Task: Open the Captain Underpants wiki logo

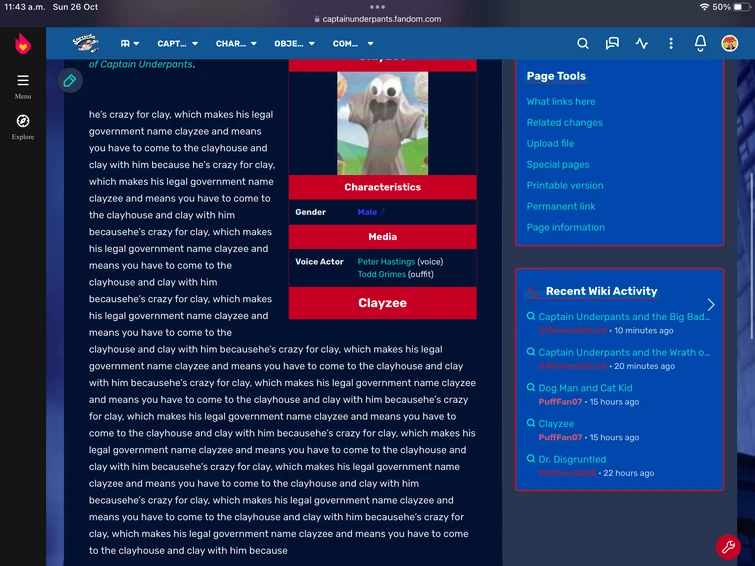Action: click(x=86, y=43)
